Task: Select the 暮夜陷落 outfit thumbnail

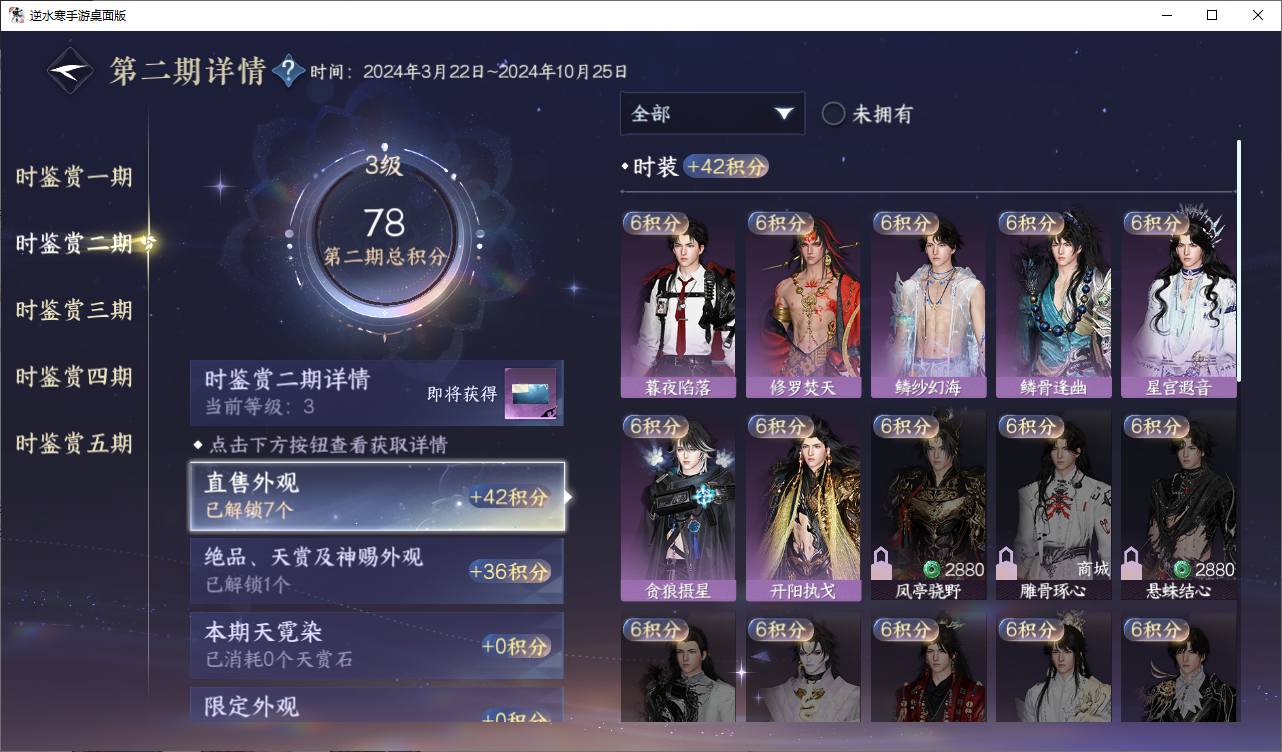Action: click(x=678, y=305)
